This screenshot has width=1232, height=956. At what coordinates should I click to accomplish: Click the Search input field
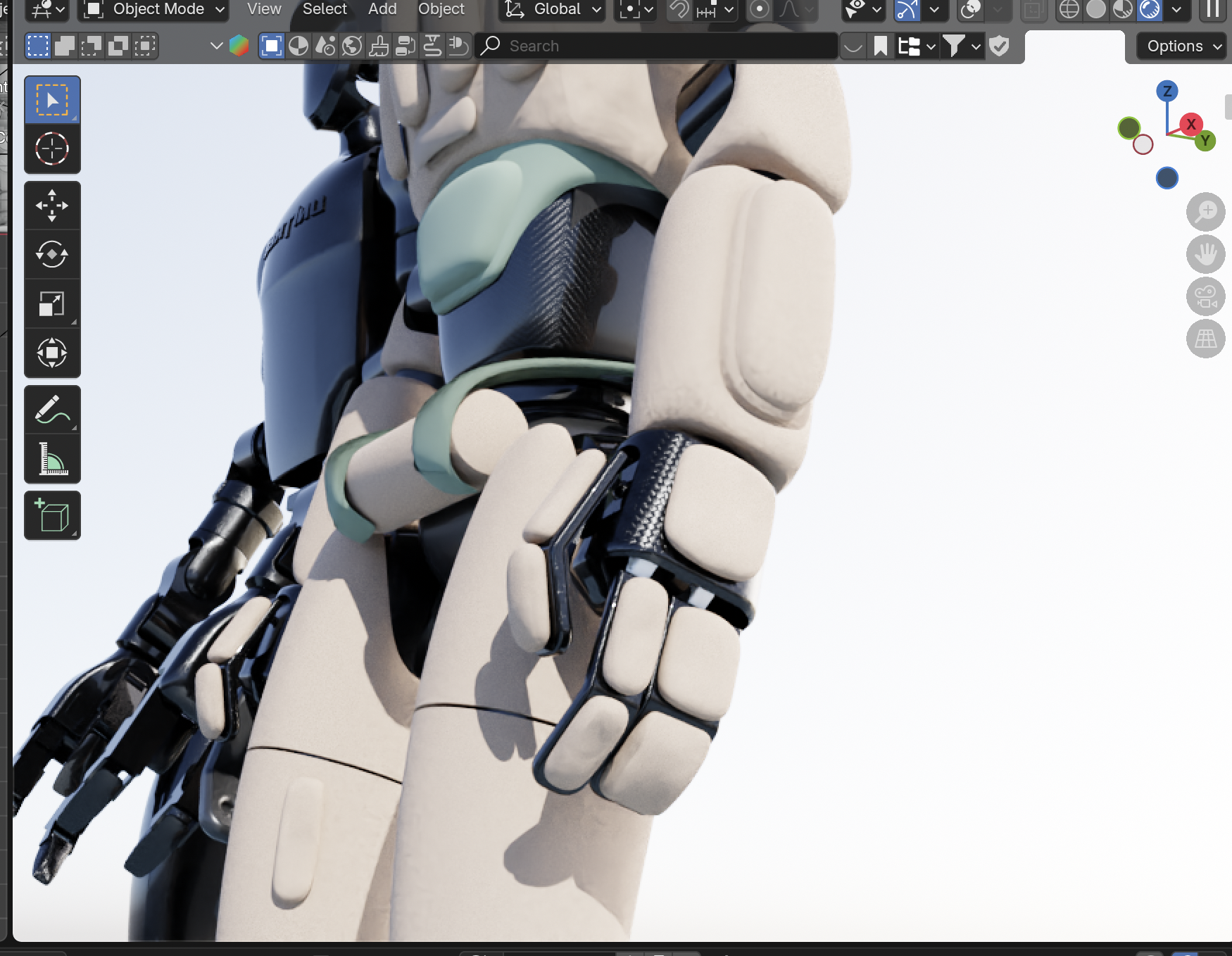point(662,46)
